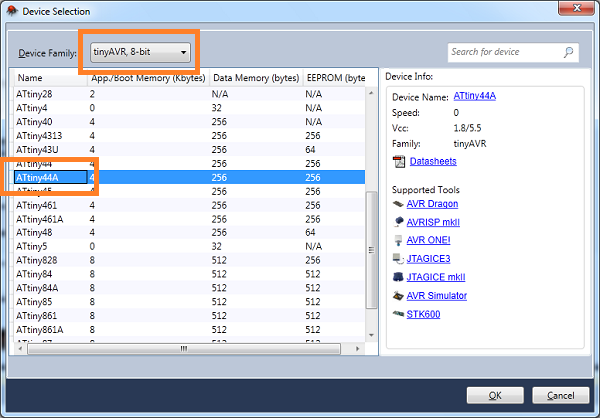This screenshot has height=418, width=600.
Task: Select the ATtiny461 device
Action: (190, 205)
